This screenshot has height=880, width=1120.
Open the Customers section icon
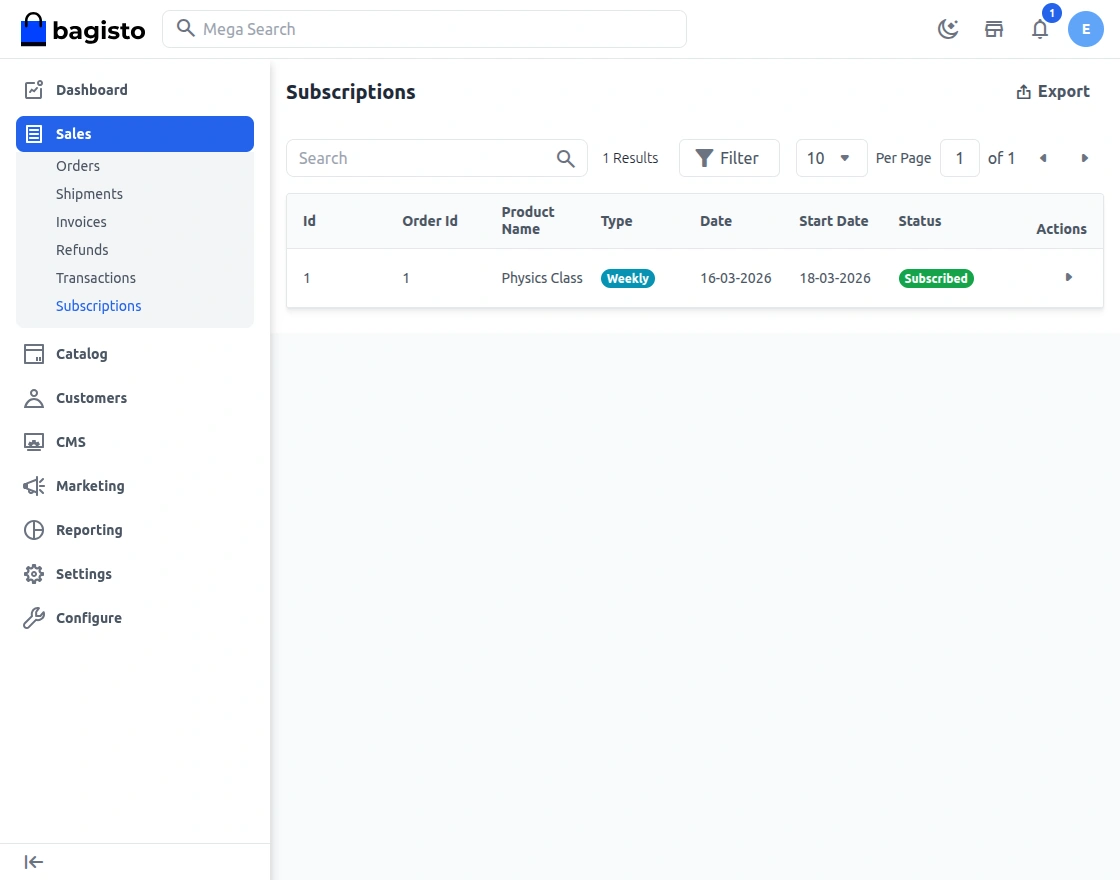[x=33, y=398]
